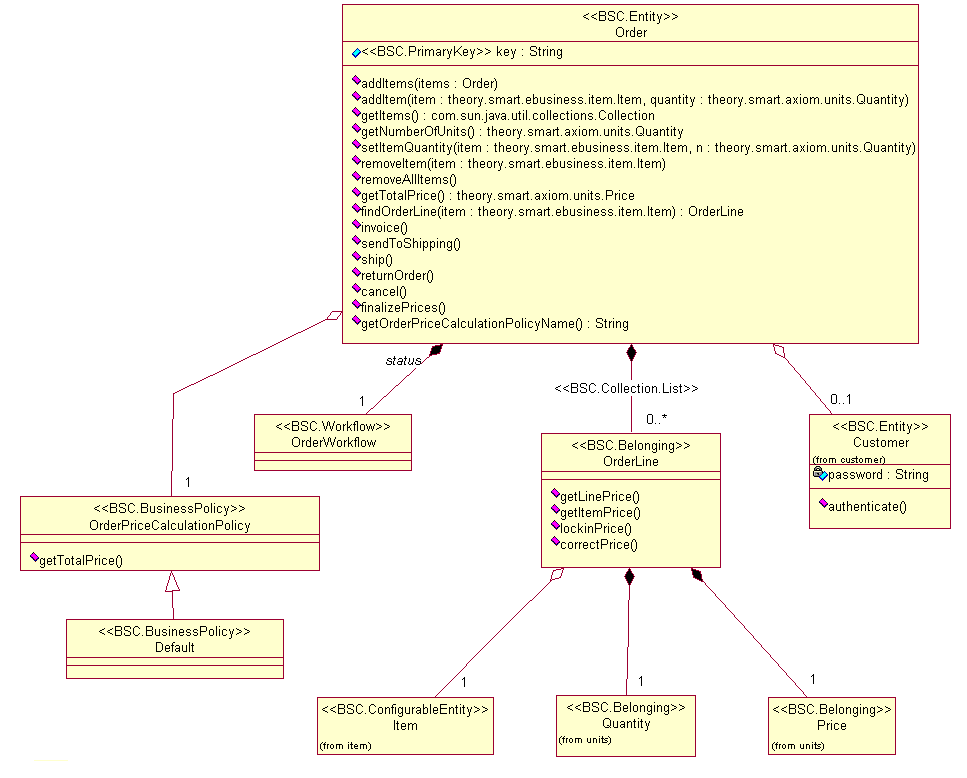Viewport: 967px width, 778px height.
Task: Select getNumberOfUnits() operation
Action: [x=522, y=131]
